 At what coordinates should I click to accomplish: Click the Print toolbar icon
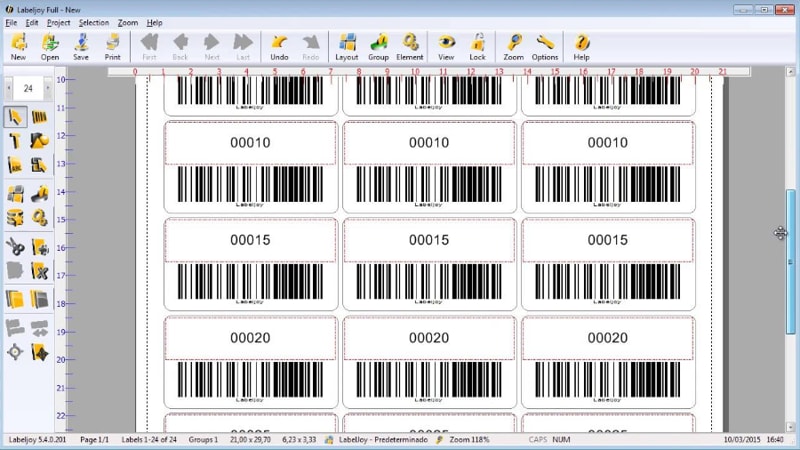click(x=112, y=47)
